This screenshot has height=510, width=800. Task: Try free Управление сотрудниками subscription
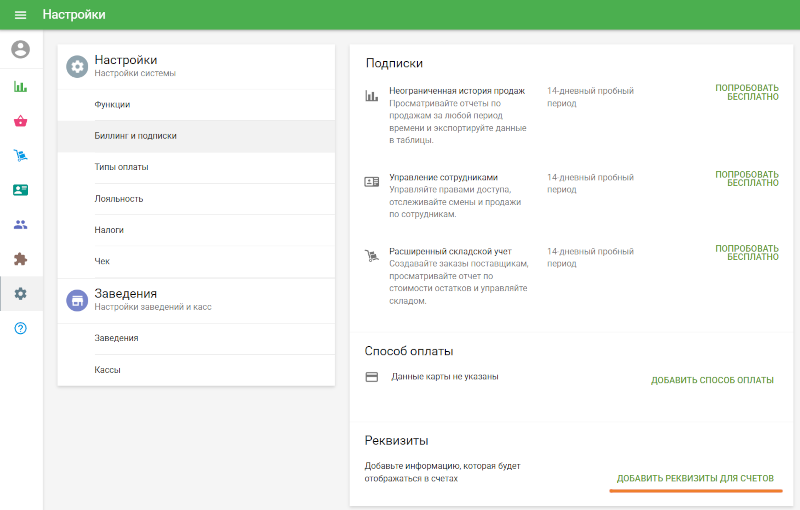pos(746,178)
